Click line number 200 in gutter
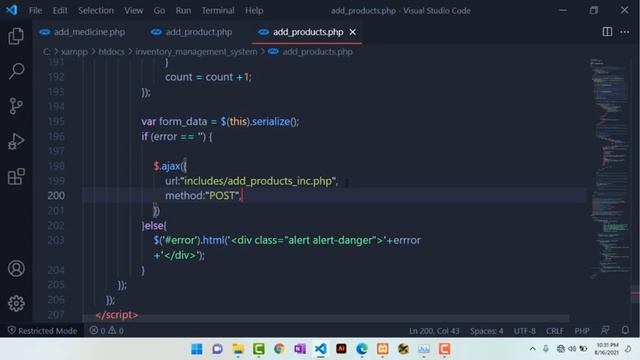The width and height of the screenshot is (640, 360). [x=56, y=196]
